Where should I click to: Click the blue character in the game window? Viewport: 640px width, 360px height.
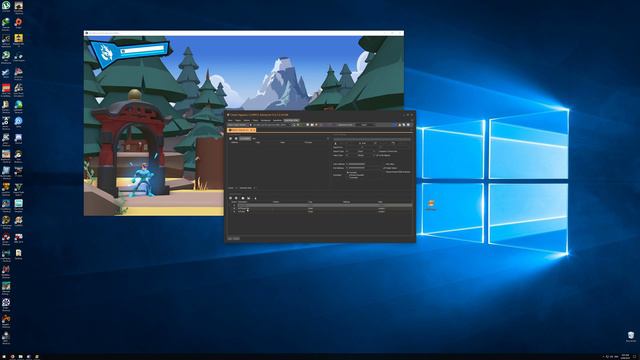point(143,179)
